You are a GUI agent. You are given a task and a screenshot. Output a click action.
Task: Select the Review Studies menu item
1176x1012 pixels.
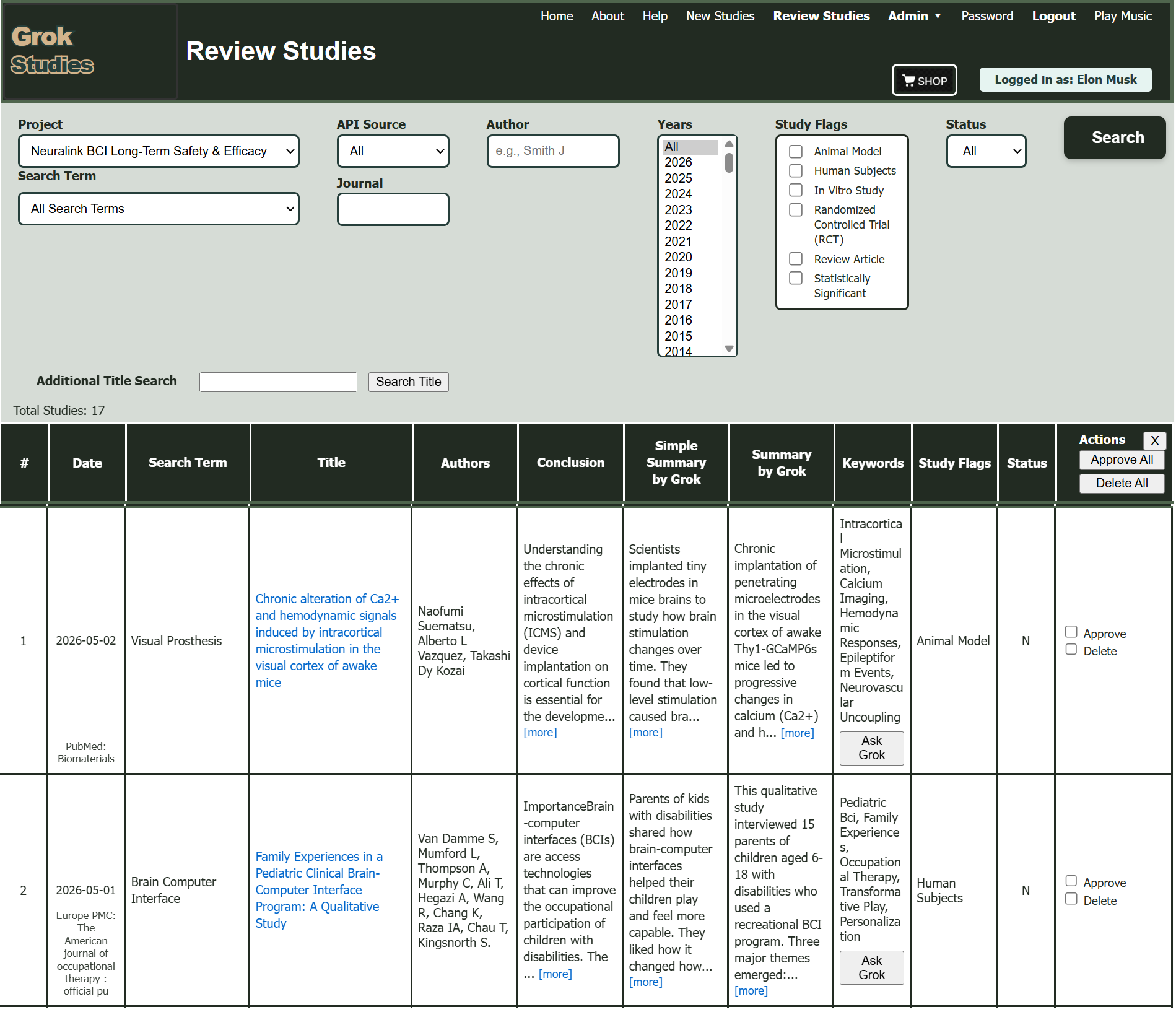point(821,16)
